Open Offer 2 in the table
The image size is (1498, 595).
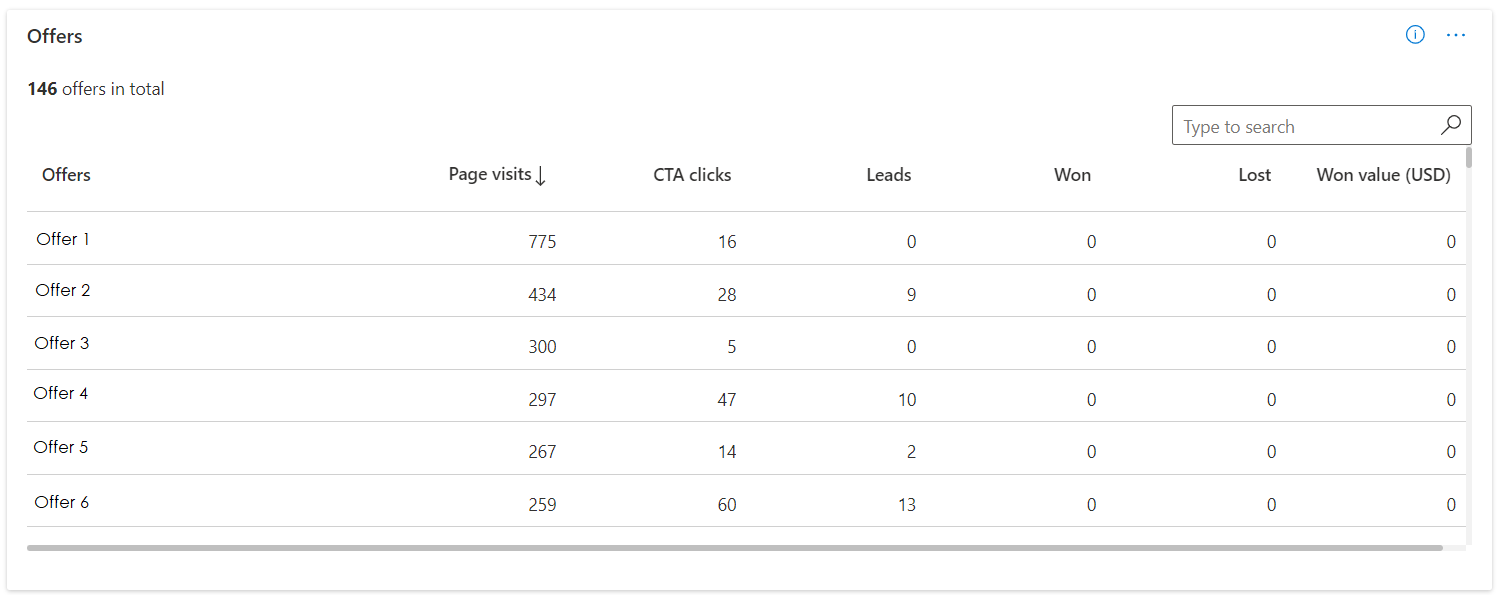pos(63,290)
